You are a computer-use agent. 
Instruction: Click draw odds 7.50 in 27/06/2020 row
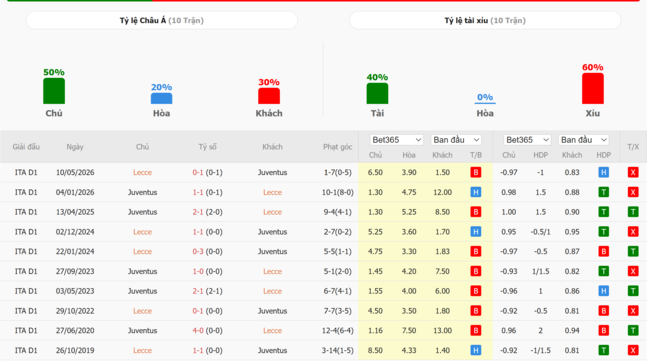[x=409, y=331]
